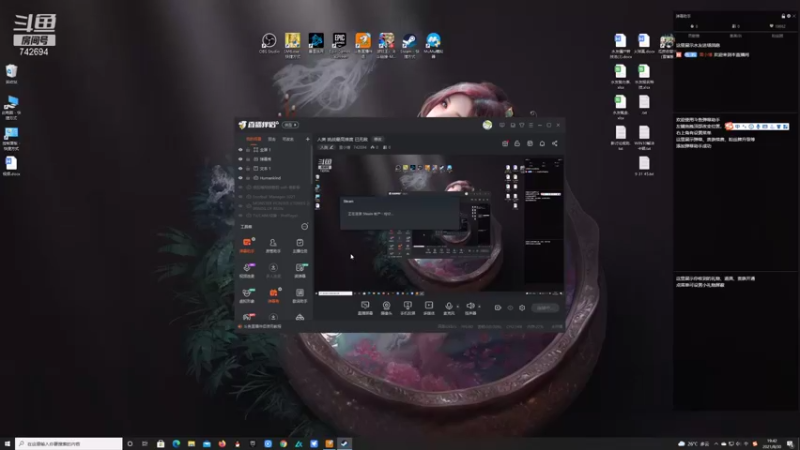This screenshot has width=800, height=450.
Task: Click the round icon beside the 工具箱 header
Action: pyautogui.click(x=305, y=227)
